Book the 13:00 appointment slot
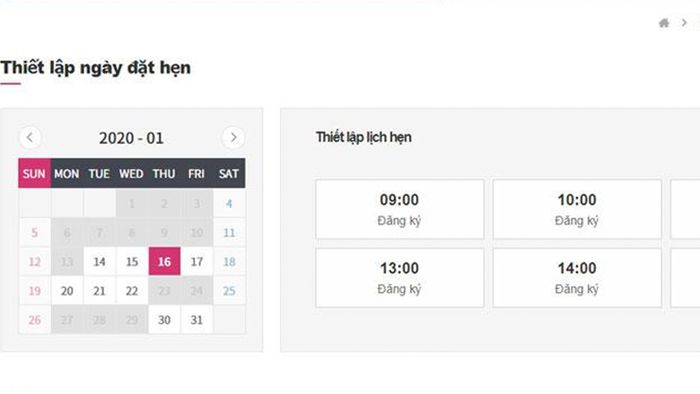Image resolution: width=700 pixels, height=394 pixels. [400, 278]
